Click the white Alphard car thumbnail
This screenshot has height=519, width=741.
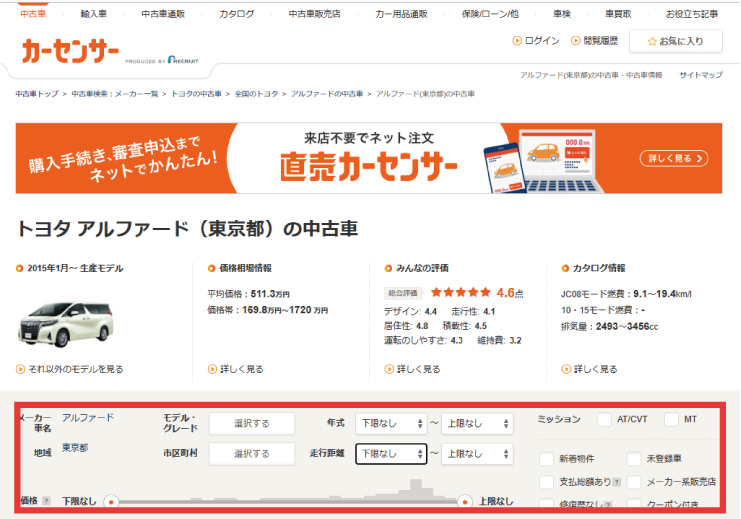pos(66,324)
